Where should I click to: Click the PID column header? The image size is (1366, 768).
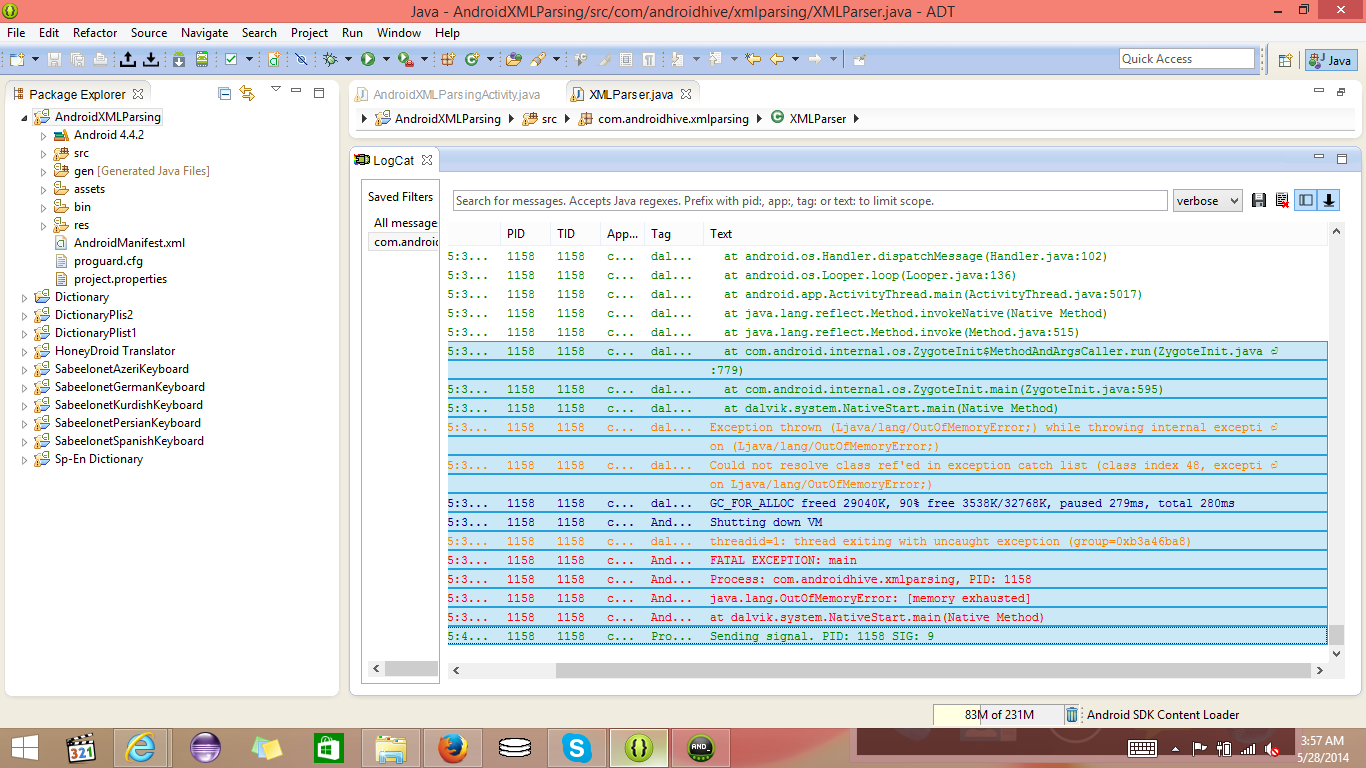pos(516,234)
